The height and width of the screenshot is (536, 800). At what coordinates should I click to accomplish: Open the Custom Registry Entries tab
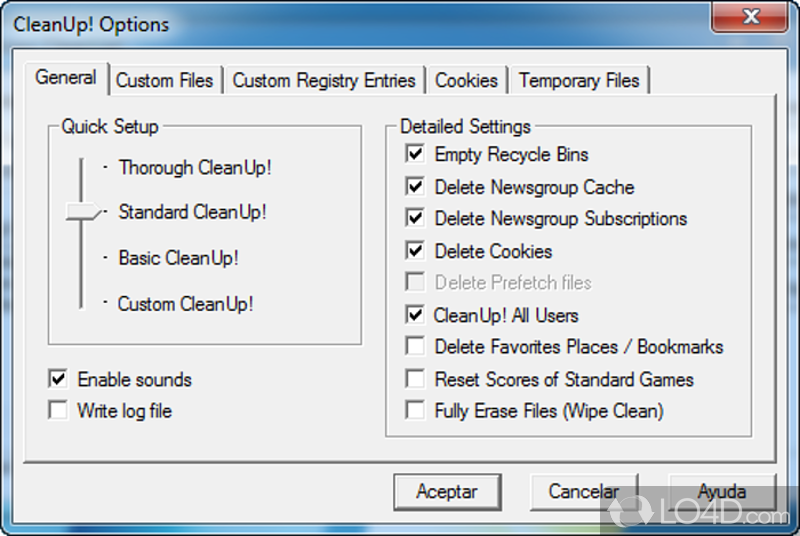[x=323, y=80]
